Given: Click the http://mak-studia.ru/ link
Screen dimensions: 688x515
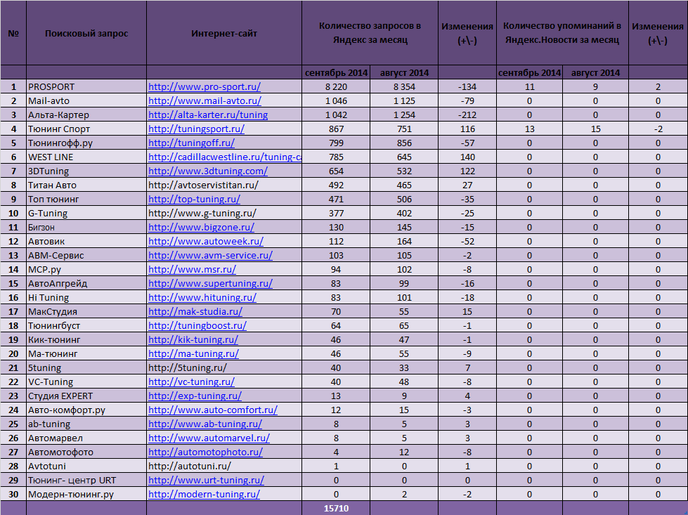Looking at the screenshot, I should click(x=195, y=311).
